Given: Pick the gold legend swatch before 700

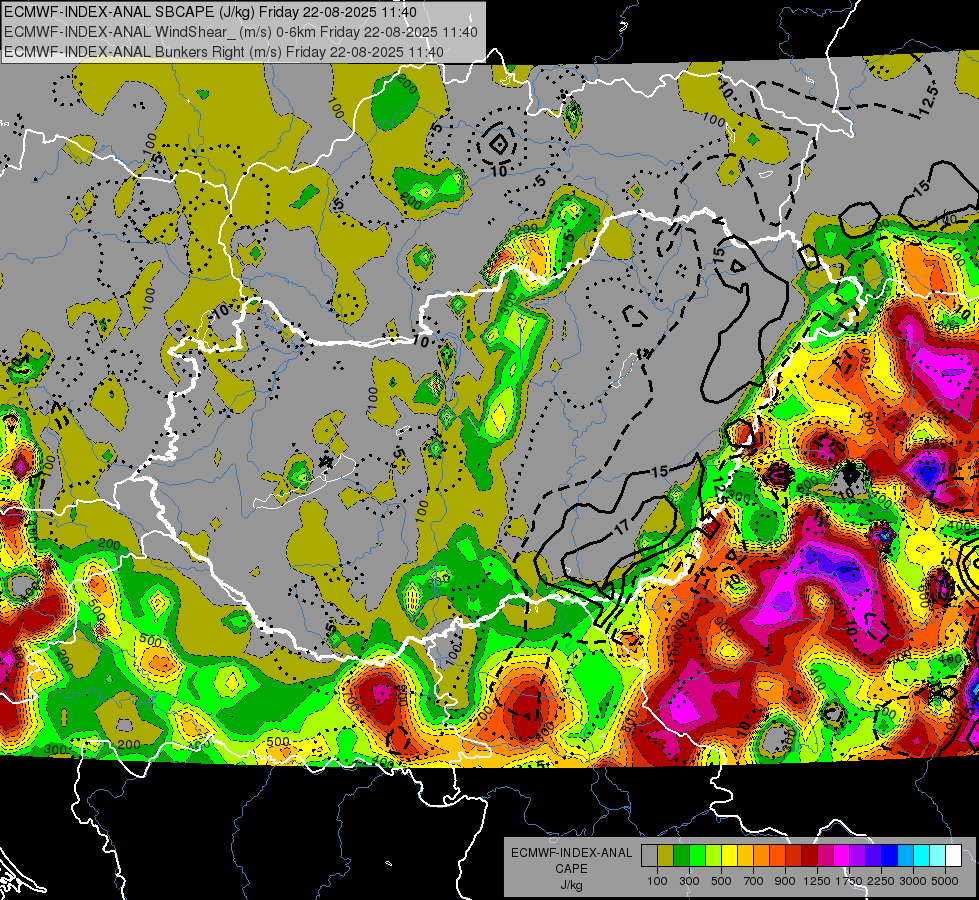Looking at the screenshot, I should click(x=745, y=856).
